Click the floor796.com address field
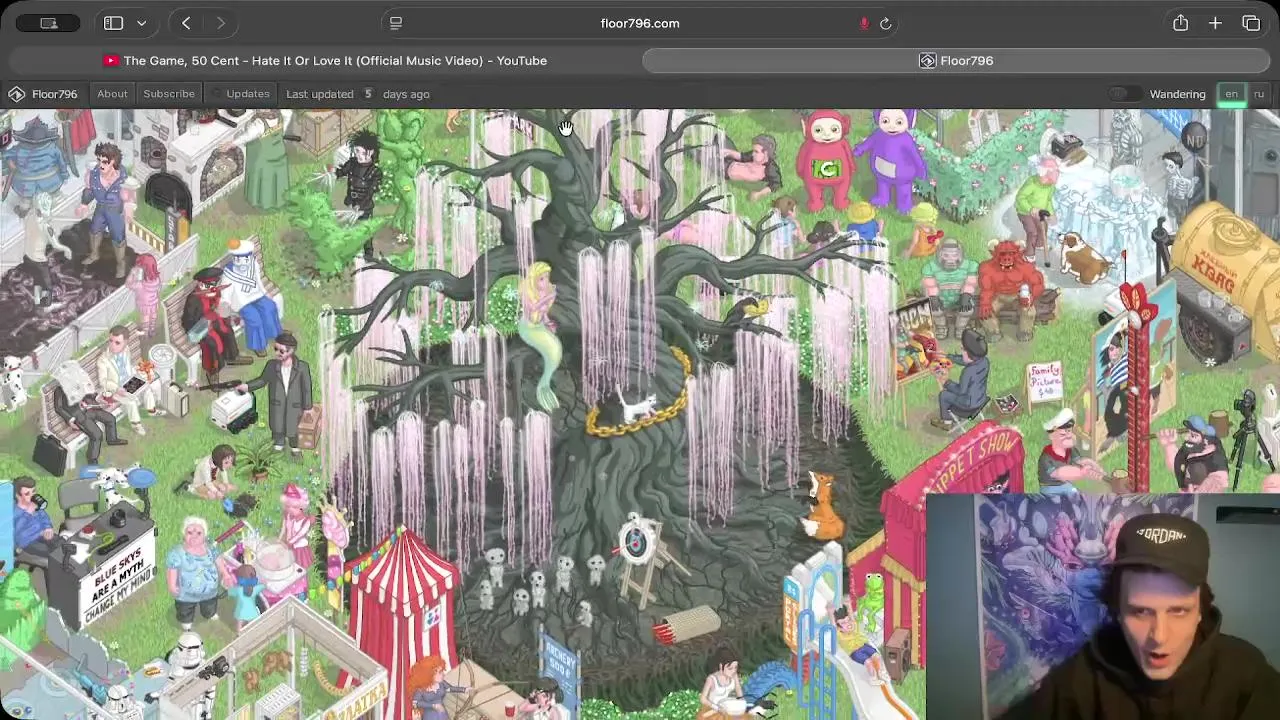Viewport: 1280px width, 720px height. point(640,23)
